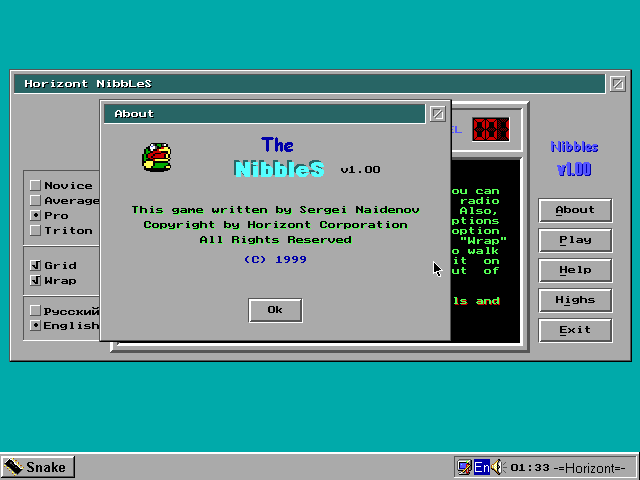View the Highs score table
Screen dimensions: 640x480
click(x=575, y=300)
